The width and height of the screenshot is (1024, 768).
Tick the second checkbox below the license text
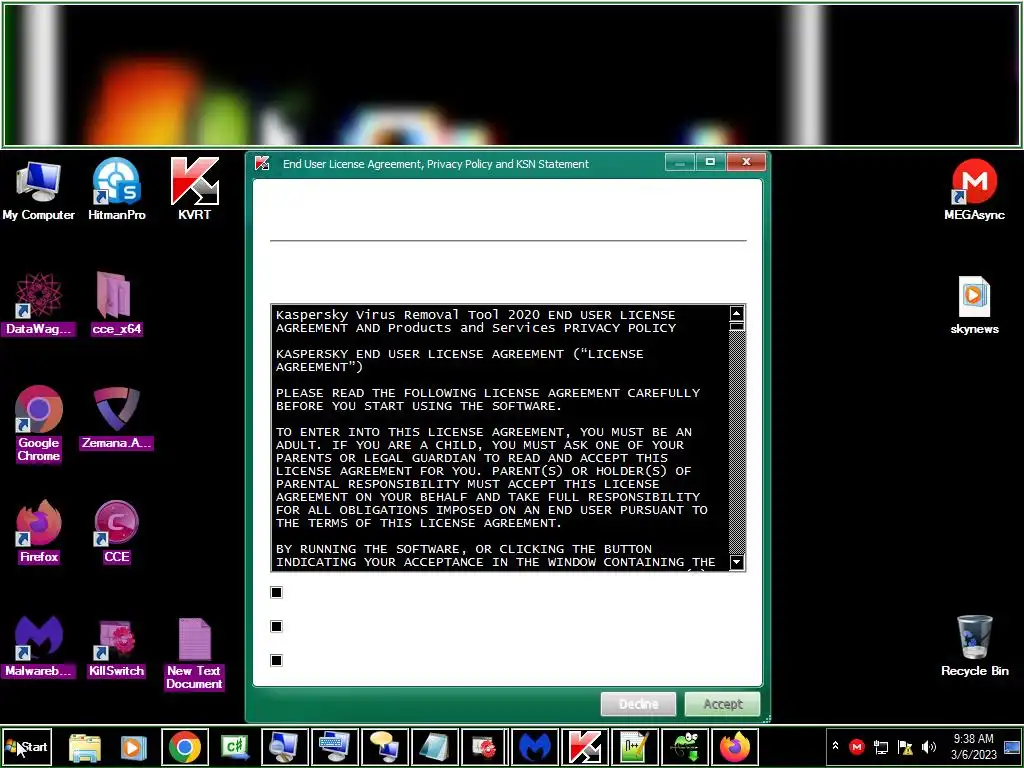276,626
